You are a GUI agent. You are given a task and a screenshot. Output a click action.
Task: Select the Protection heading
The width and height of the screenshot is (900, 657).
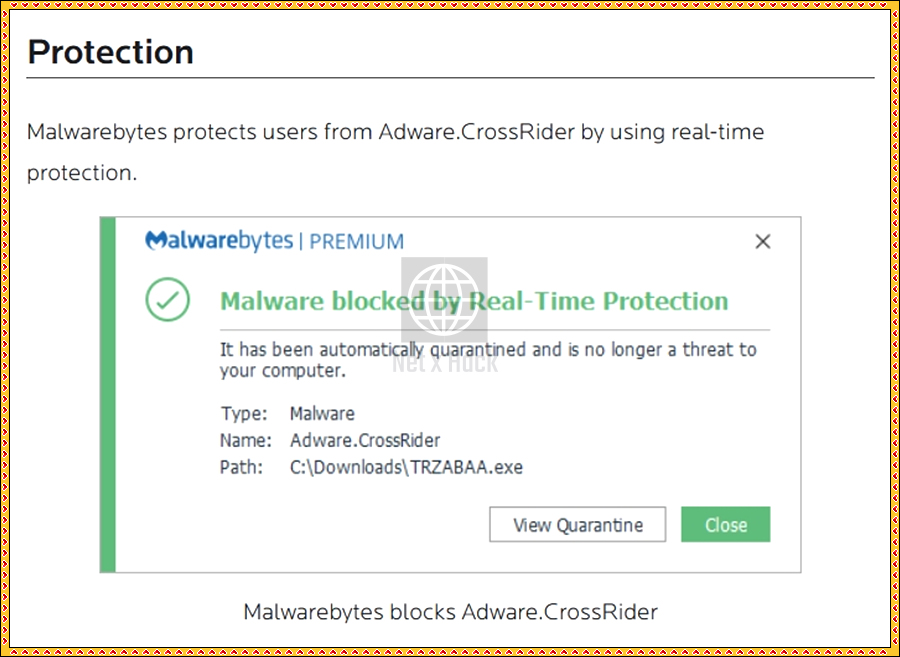pyautogui.click(x=110, y=52)
